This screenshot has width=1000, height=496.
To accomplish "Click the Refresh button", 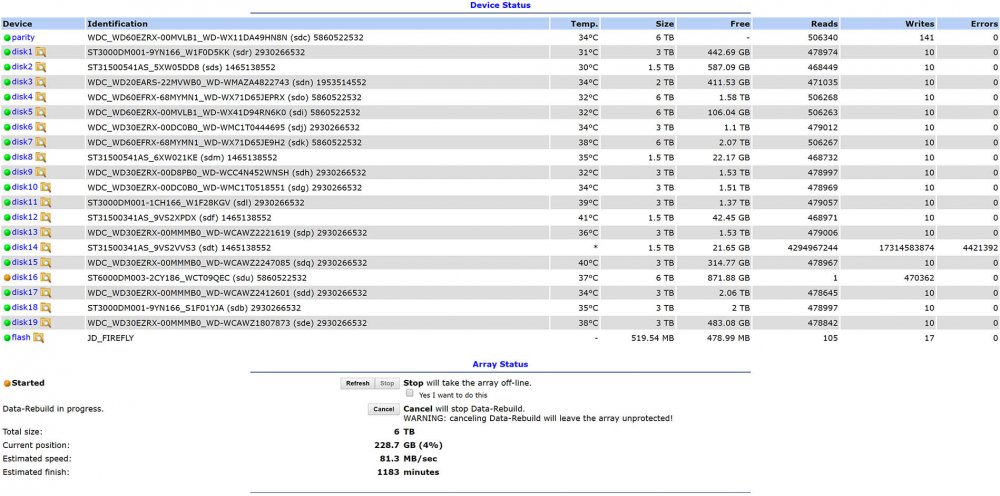I will (357, 384).
